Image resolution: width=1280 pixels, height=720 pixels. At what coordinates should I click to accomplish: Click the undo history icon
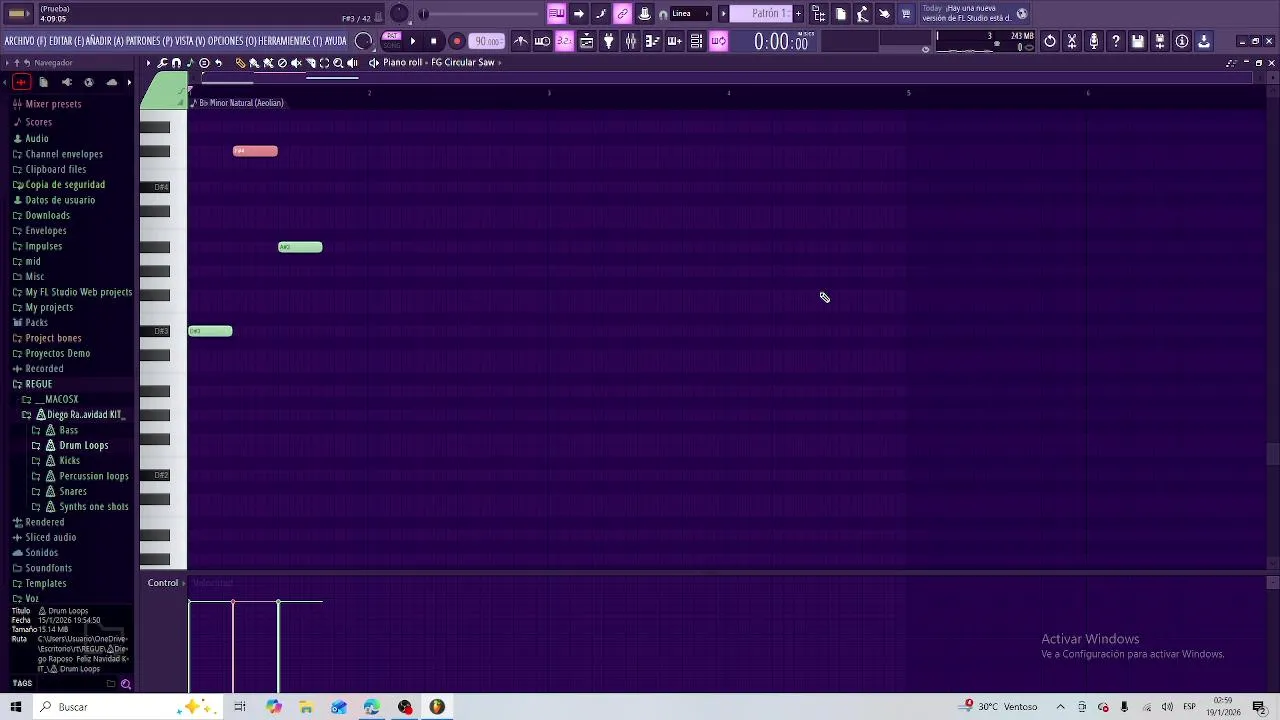[x=1050, y=41]
